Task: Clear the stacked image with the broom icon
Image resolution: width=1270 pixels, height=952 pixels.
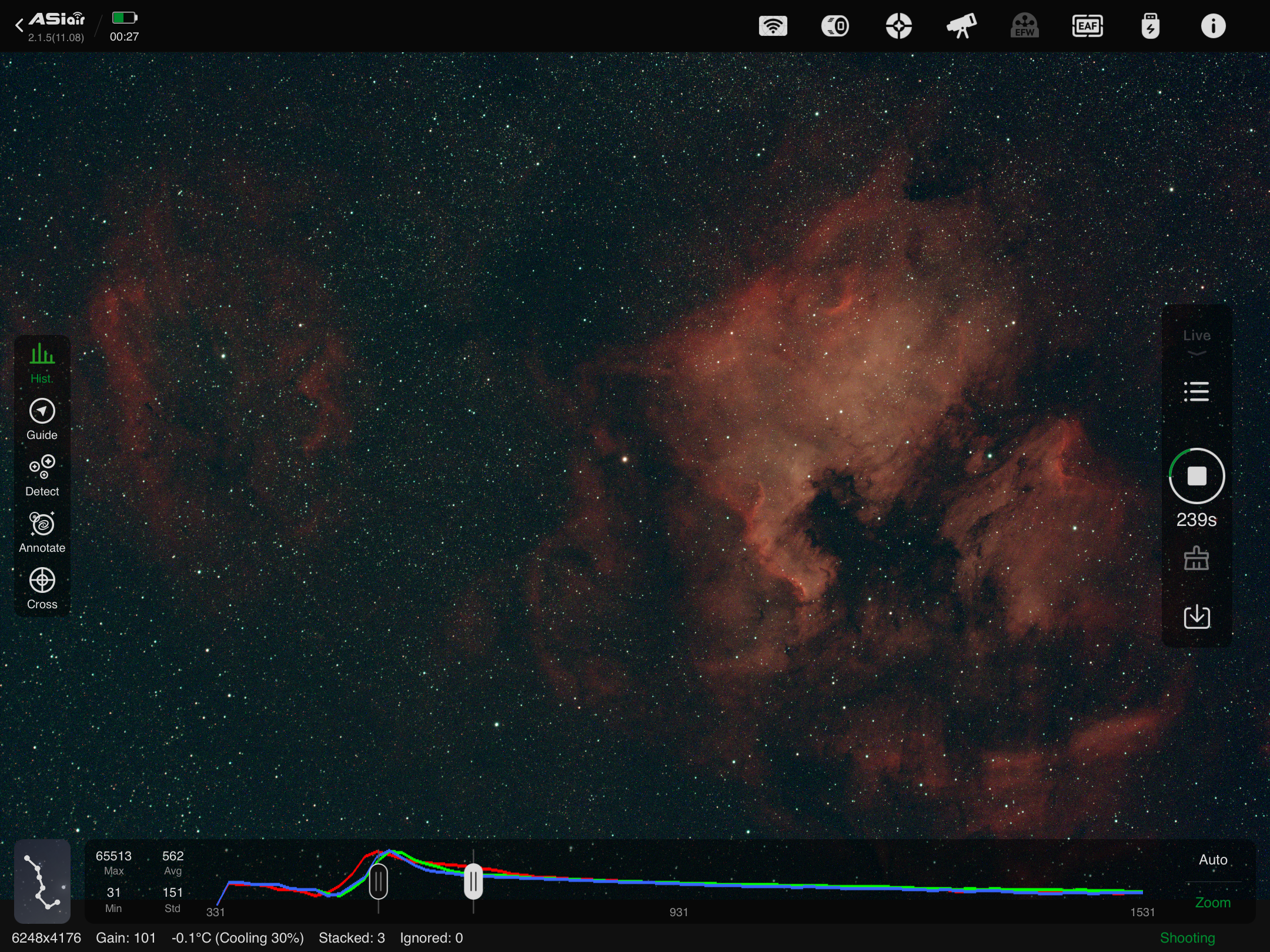Action: [1197, 558]
